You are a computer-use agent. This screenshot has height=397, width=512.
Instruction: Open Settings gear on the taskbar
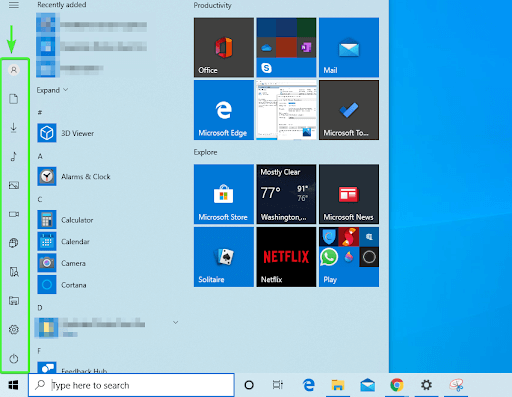[426, 385]
